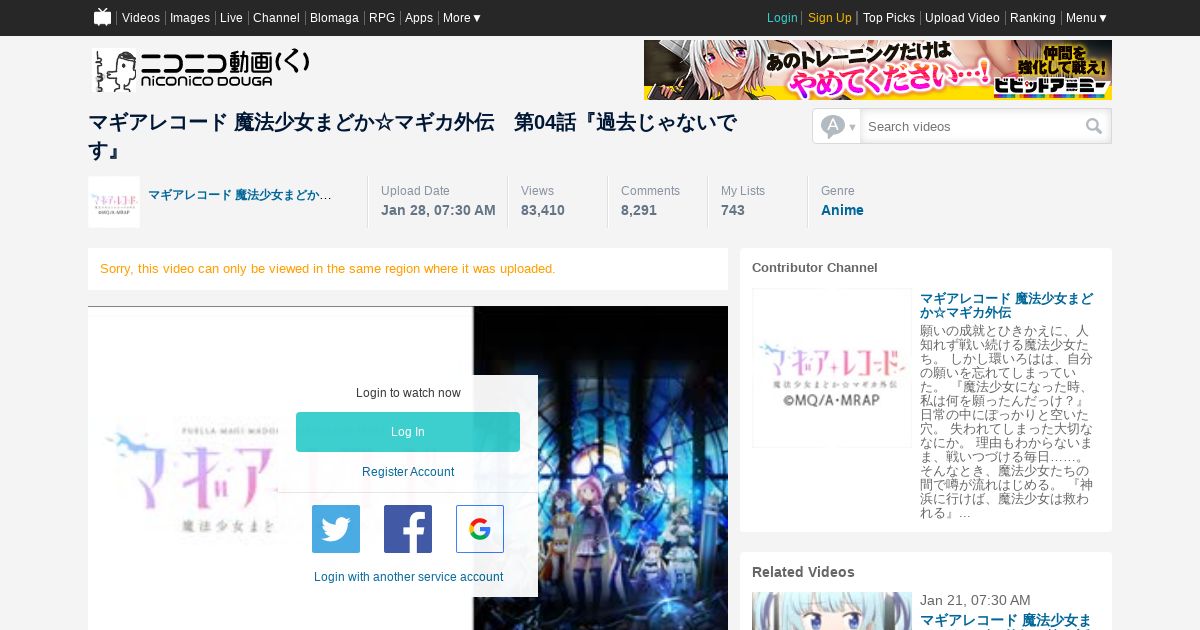The image size is (1200, 630).
Task: Select the region restriction notice text
Action: (328, 269)
